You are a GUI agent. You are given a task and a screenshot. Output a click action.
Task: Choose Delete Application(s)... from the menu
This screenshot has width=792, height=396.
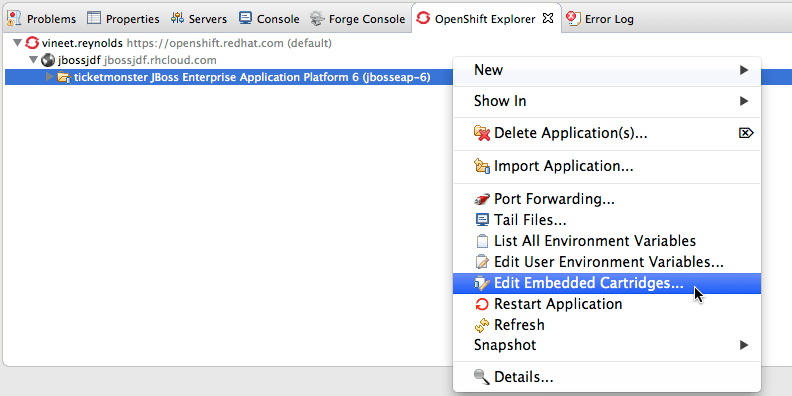(607, 133)
